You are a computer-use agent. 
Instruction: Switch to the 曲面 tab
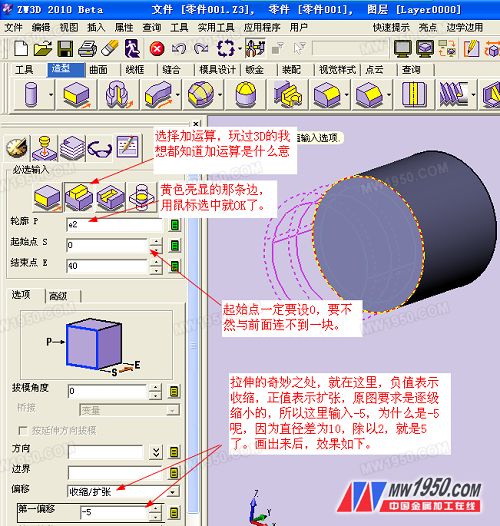98,70
